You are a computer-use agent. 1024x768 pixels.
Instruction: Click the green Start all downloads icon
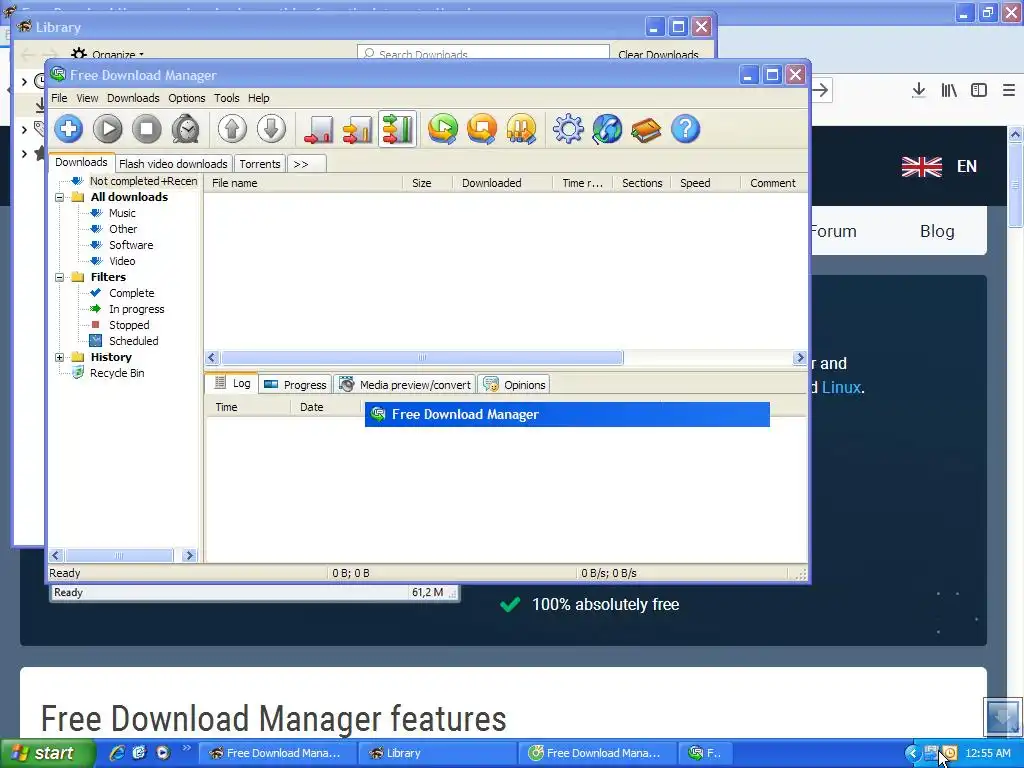tap(443, 129)
